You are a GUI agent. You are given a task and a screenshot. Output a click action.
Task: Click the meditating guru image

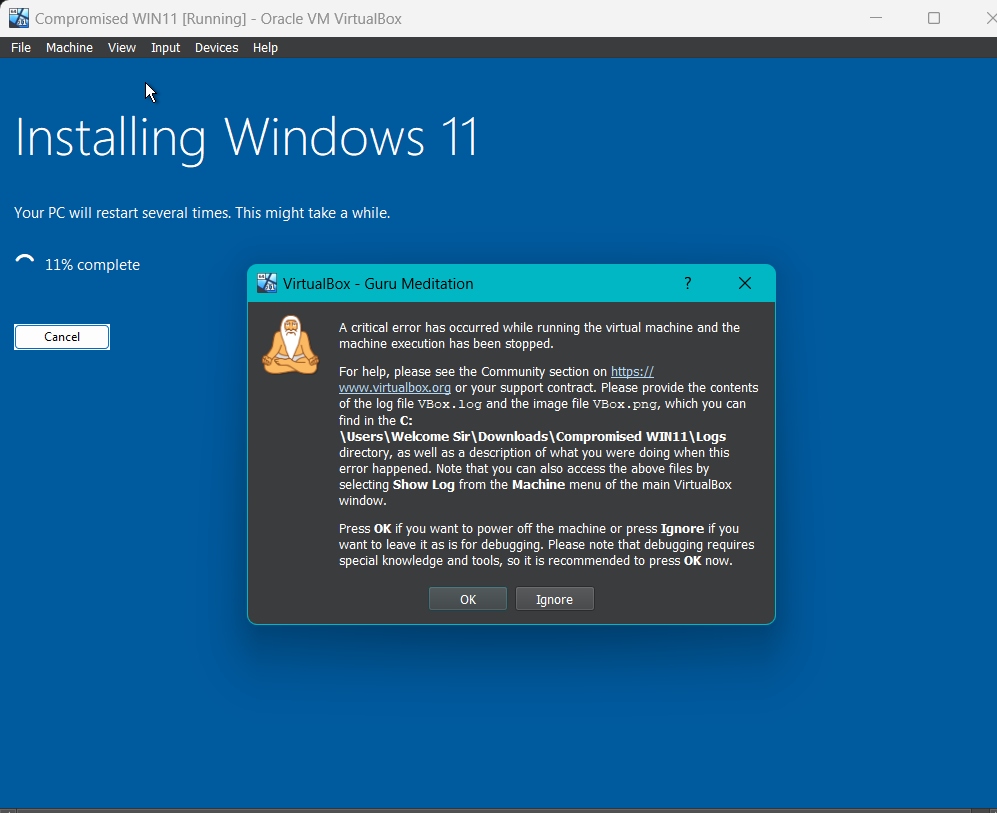point(291,345)
